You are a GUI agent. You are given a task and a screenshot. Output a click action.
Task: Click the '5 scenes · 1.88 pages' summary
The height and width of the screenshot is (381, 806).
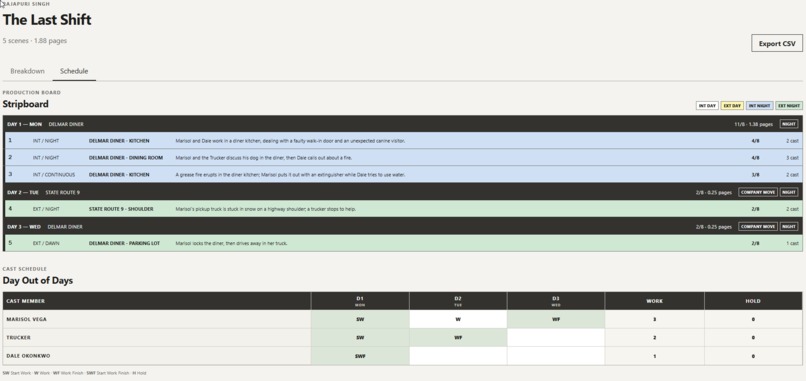(x=34, y=41)
